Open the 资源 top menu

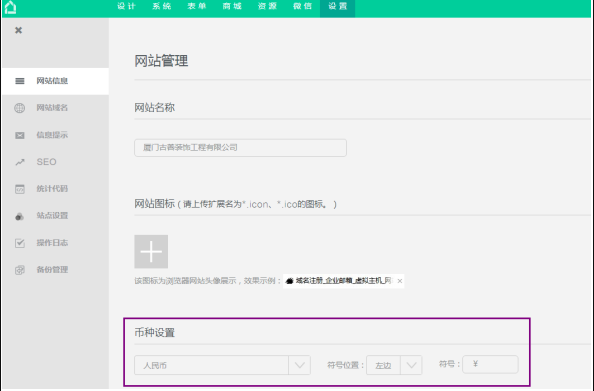pos(267,6)
